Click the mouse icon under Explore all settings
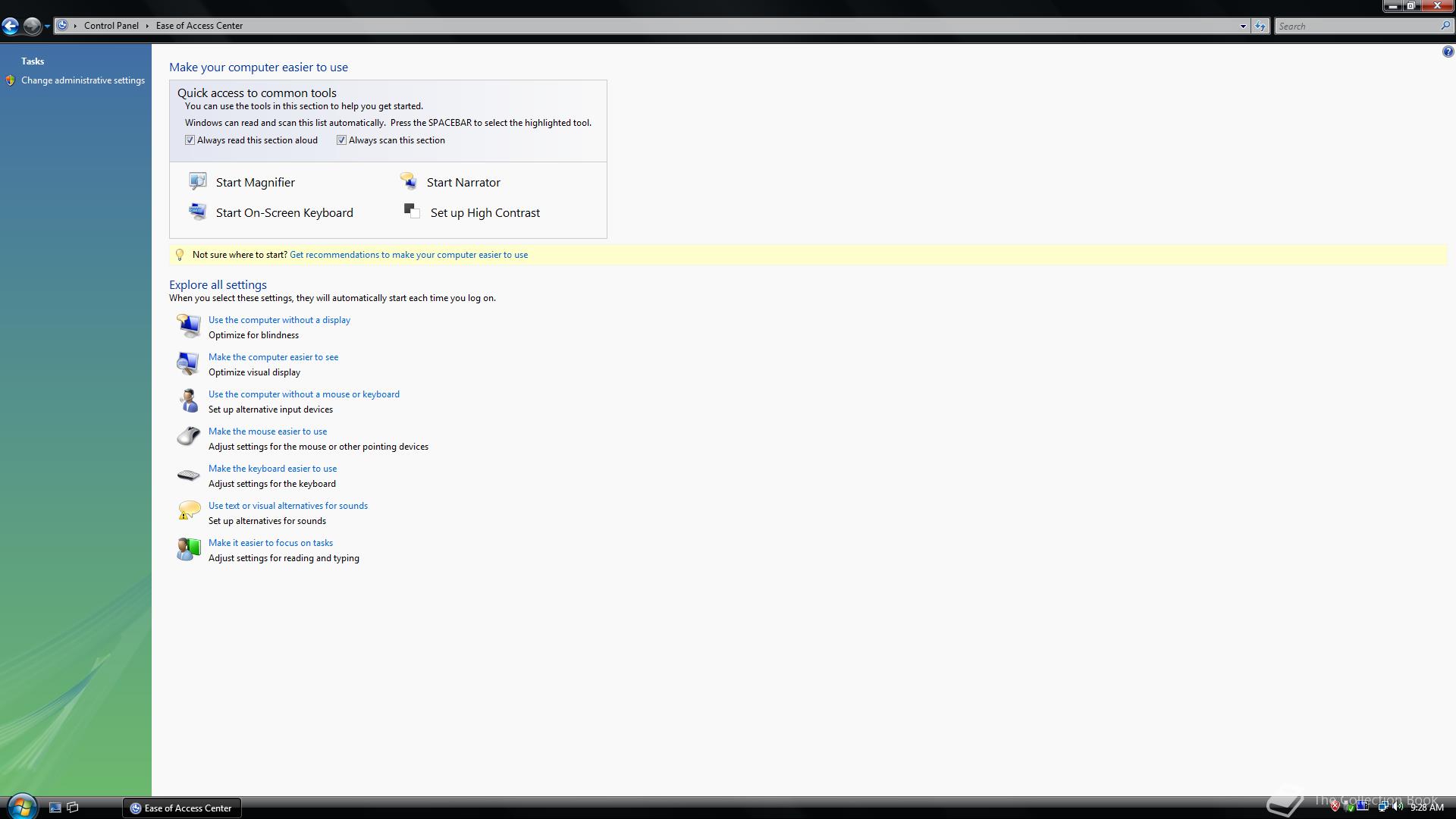Image resolution: width=1456 pixels, height=819 pixels. 188,437
